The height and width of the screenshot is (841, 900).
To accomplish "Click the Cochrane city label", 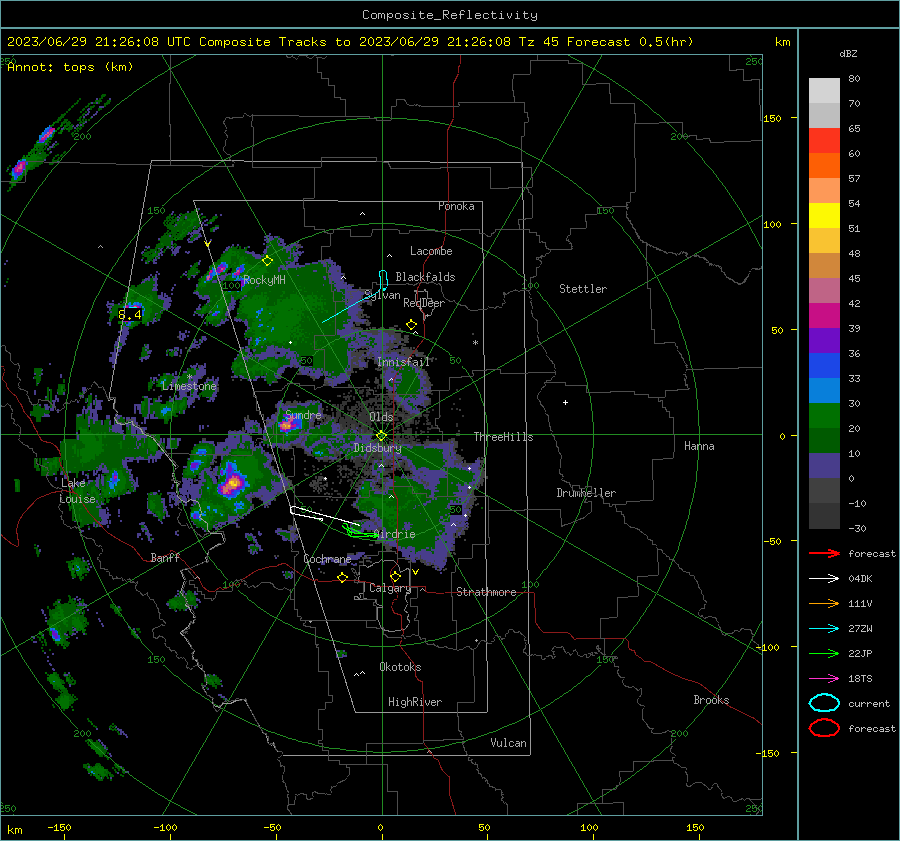I will click(x=327, y=559).
